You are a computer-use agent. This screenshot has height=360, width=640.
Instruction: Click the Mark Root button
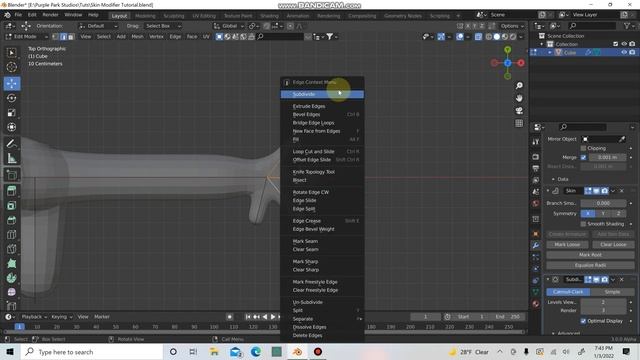pyautogui.click(x=590, y=255)
